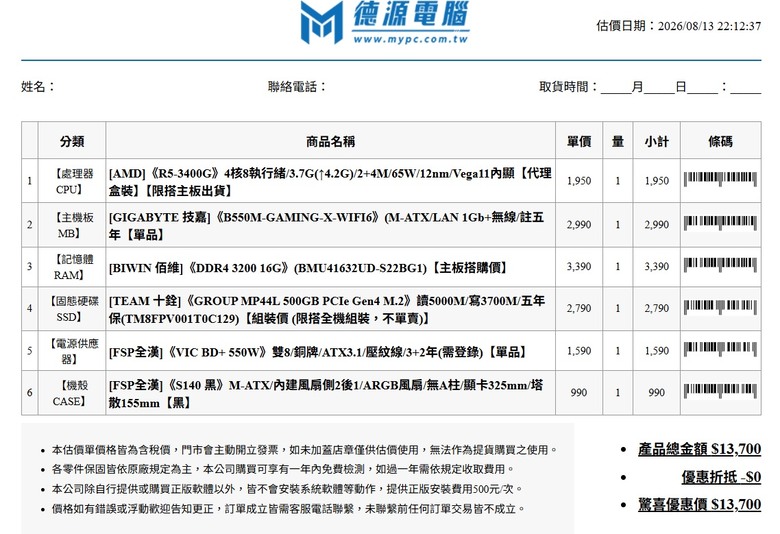This screenshot has width=780, height=534.
Task: Click the 商品名稱 column header
Action: pos(330,141)
